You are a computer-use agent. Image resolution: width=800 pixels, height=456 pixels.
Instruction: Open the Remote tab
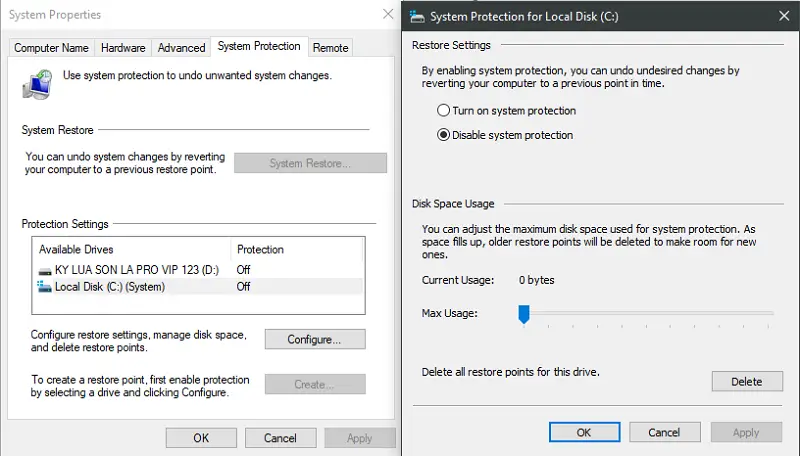tap(330, 48)
